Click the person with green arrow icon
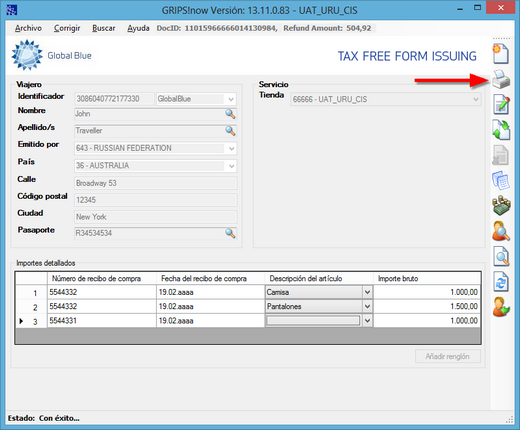 point(501,307)
